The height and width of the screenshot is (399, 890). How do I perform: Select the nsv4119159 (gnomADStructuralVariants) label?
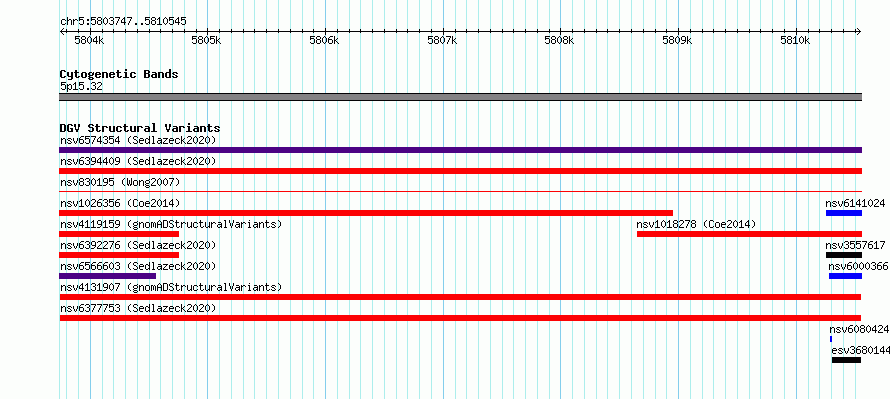[x=171, y=224]
